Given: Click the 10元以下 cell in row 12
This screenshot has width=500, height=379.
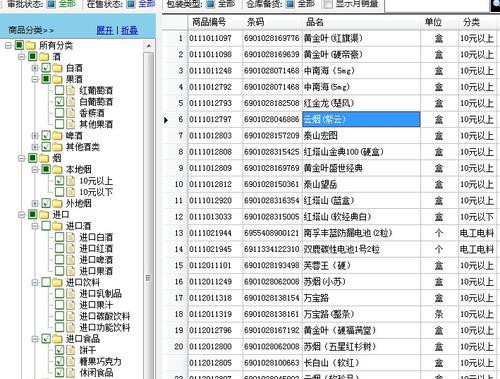Looking at the screenshot, I should click(x=477, y=217).
